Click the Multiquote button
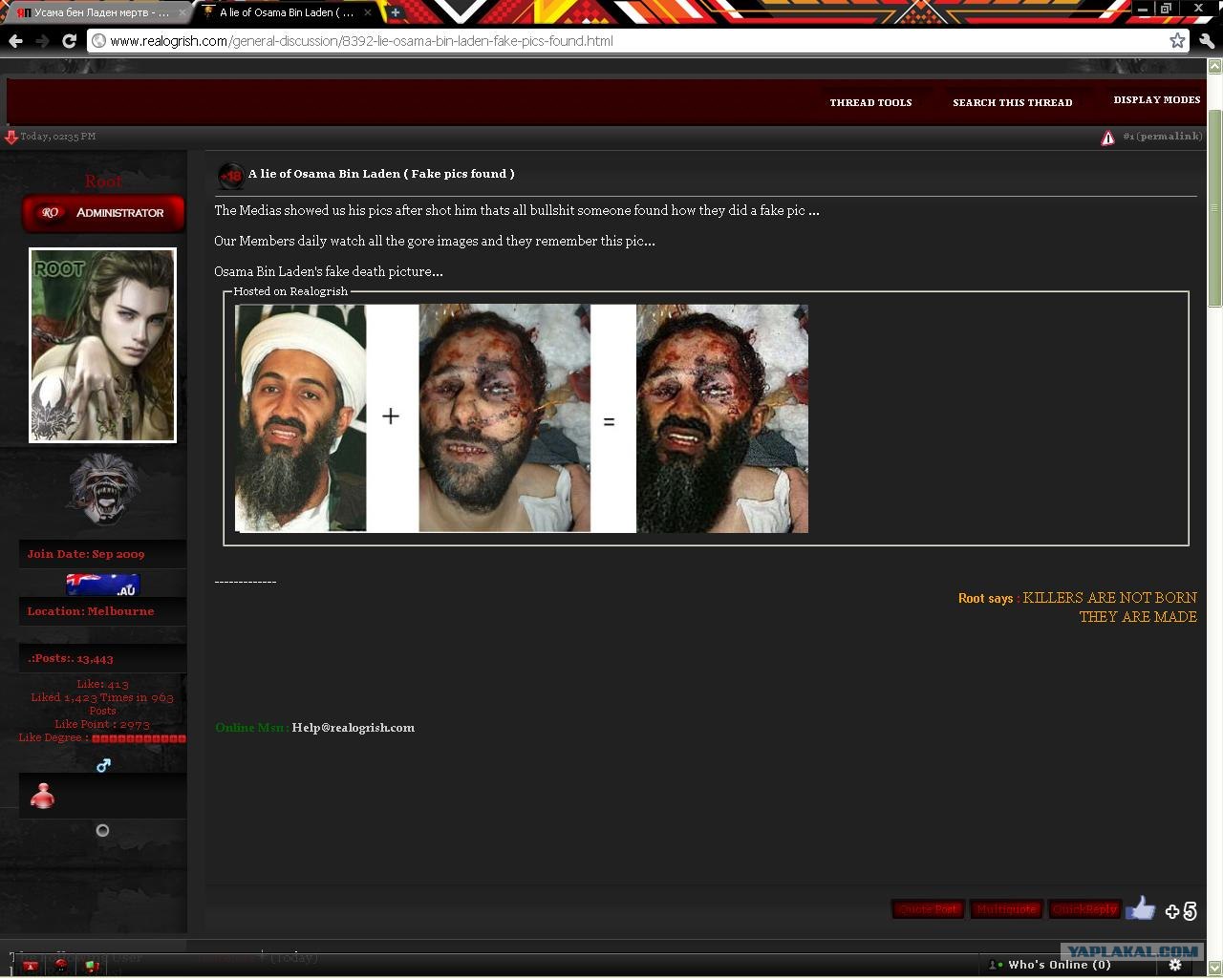This screenshot has width=1223, height=980. pyautogui.click(x=1006, y=909)
